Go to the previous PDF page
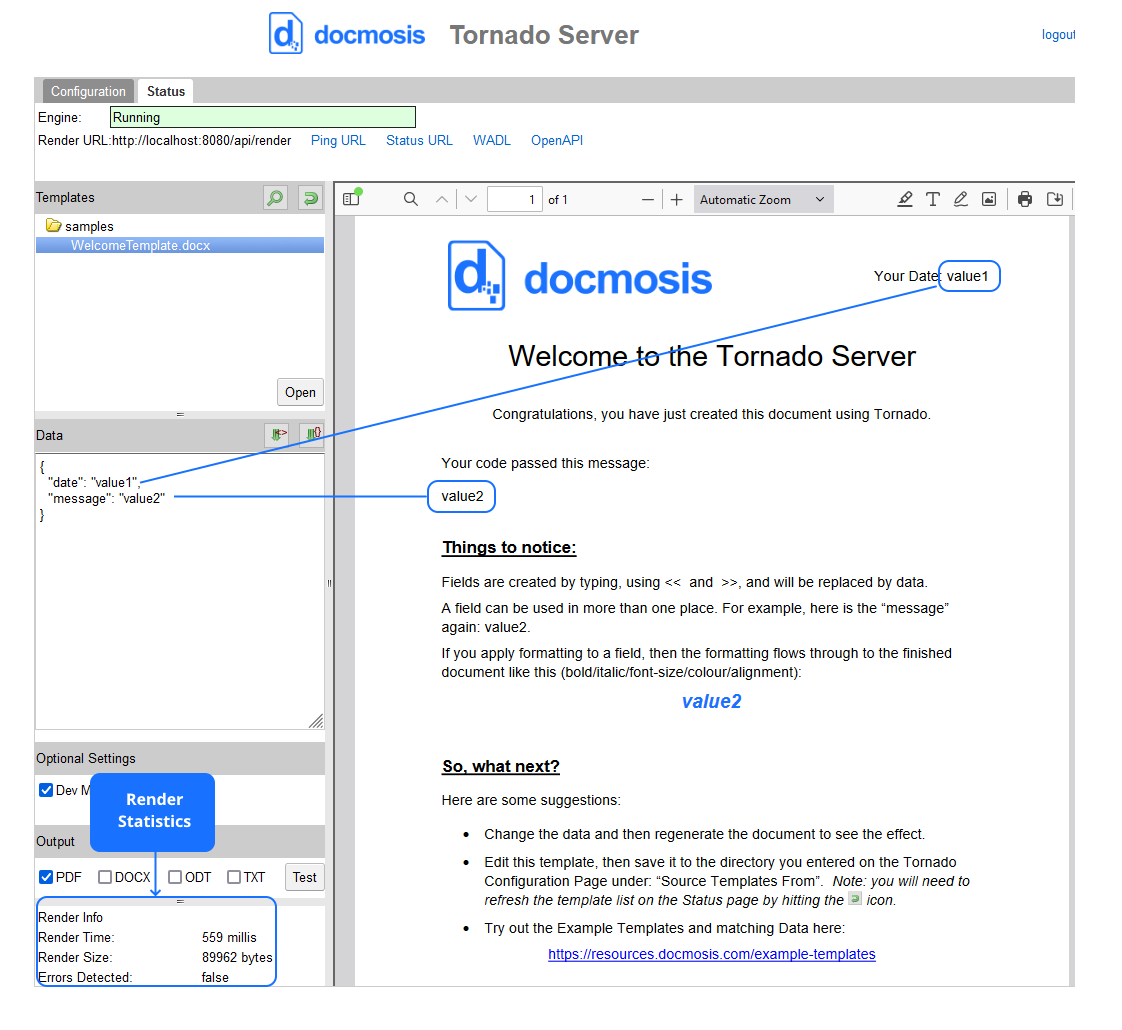Viewport: 1122px width, 1030px height. pos(442,199)
